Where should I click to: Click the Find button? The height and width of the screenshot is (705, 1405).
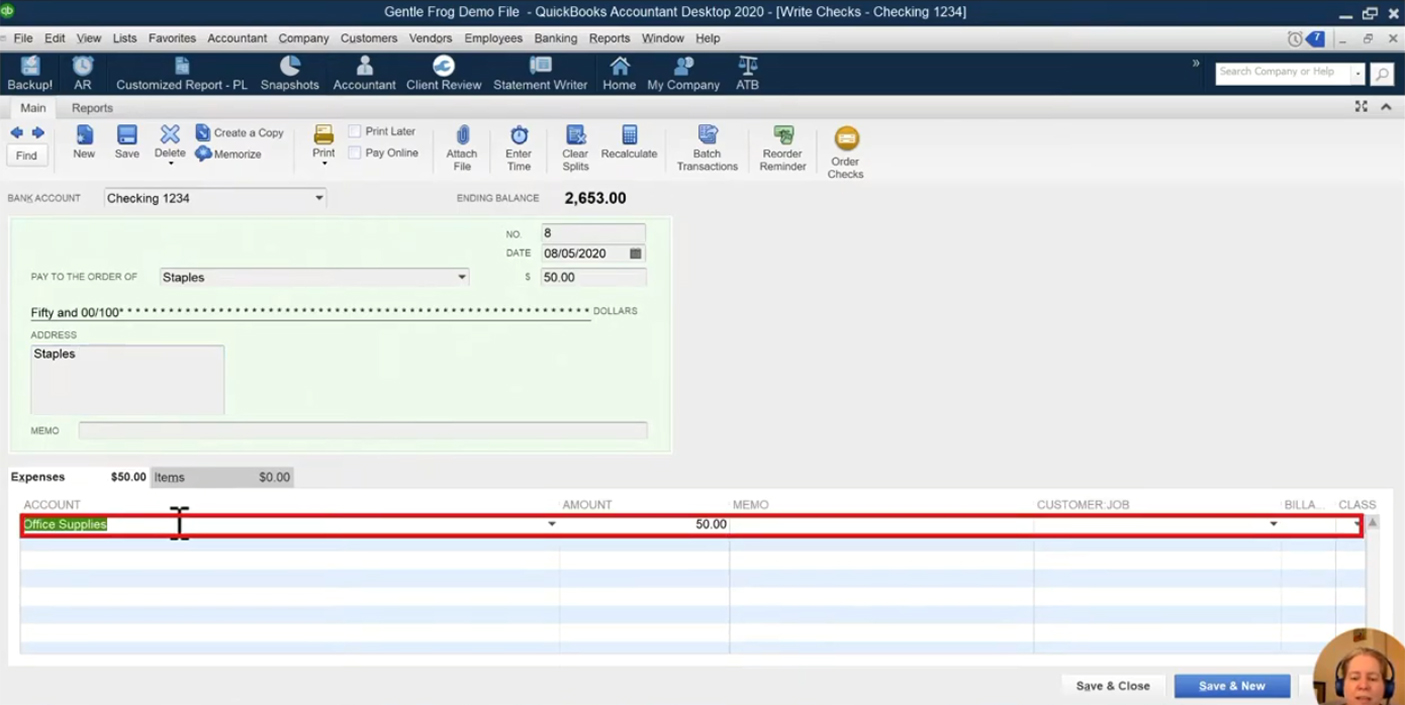point(26,155)
